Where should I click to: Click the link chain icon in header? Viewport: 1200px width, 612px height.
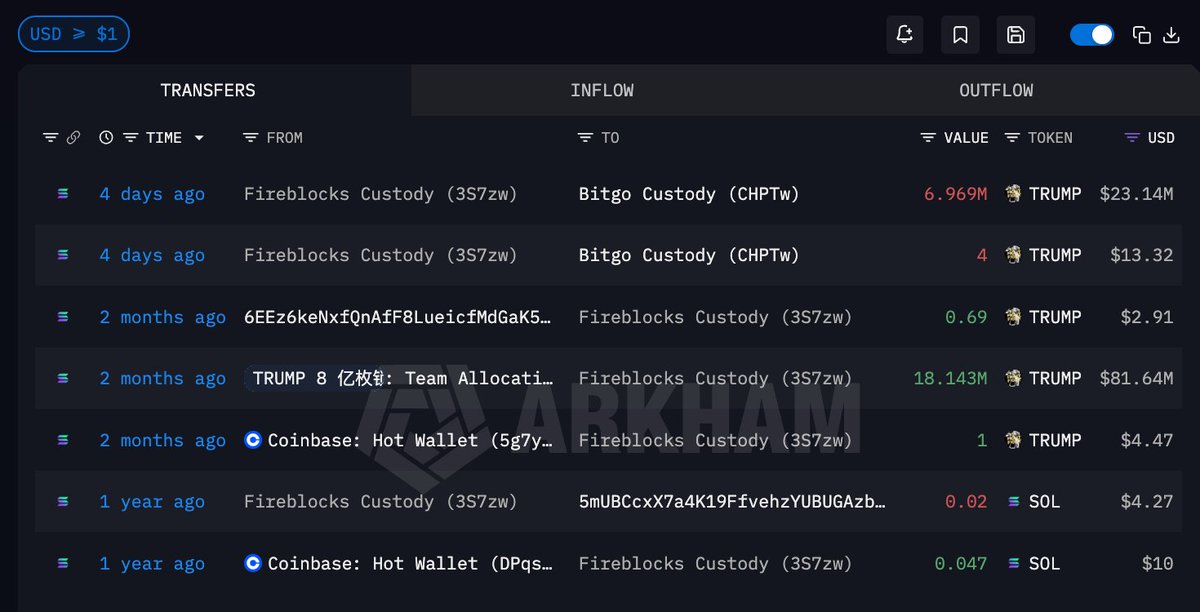point(73,138)
